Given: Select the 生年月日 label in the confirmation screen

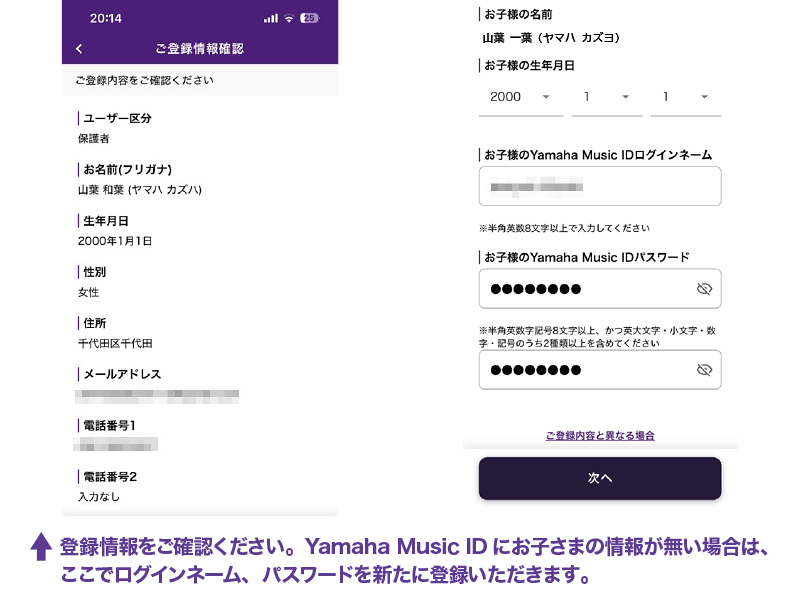Looking at the screenshot, I should tap(106, 221).
